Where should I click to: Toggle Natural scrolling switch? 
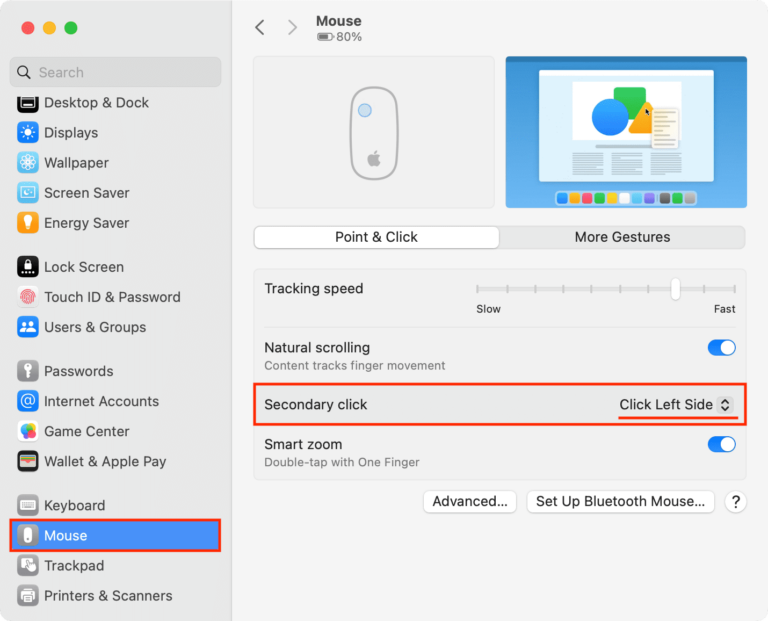(721, 348)
